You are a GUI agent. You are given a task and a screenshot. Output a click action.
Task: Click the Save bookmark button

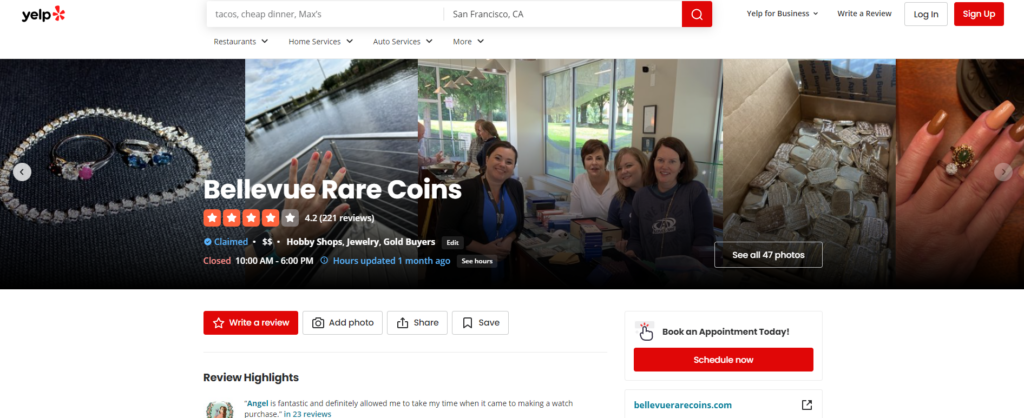(480, 323)
